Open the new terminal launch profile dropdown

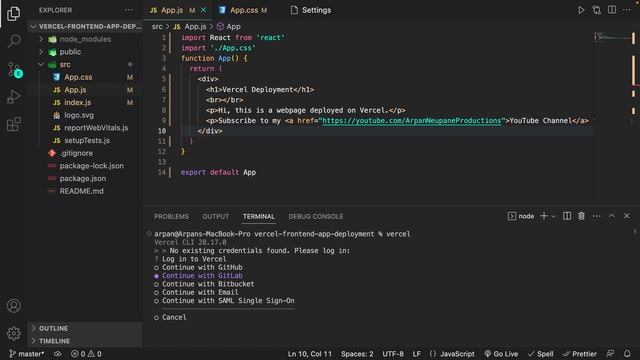553,216
